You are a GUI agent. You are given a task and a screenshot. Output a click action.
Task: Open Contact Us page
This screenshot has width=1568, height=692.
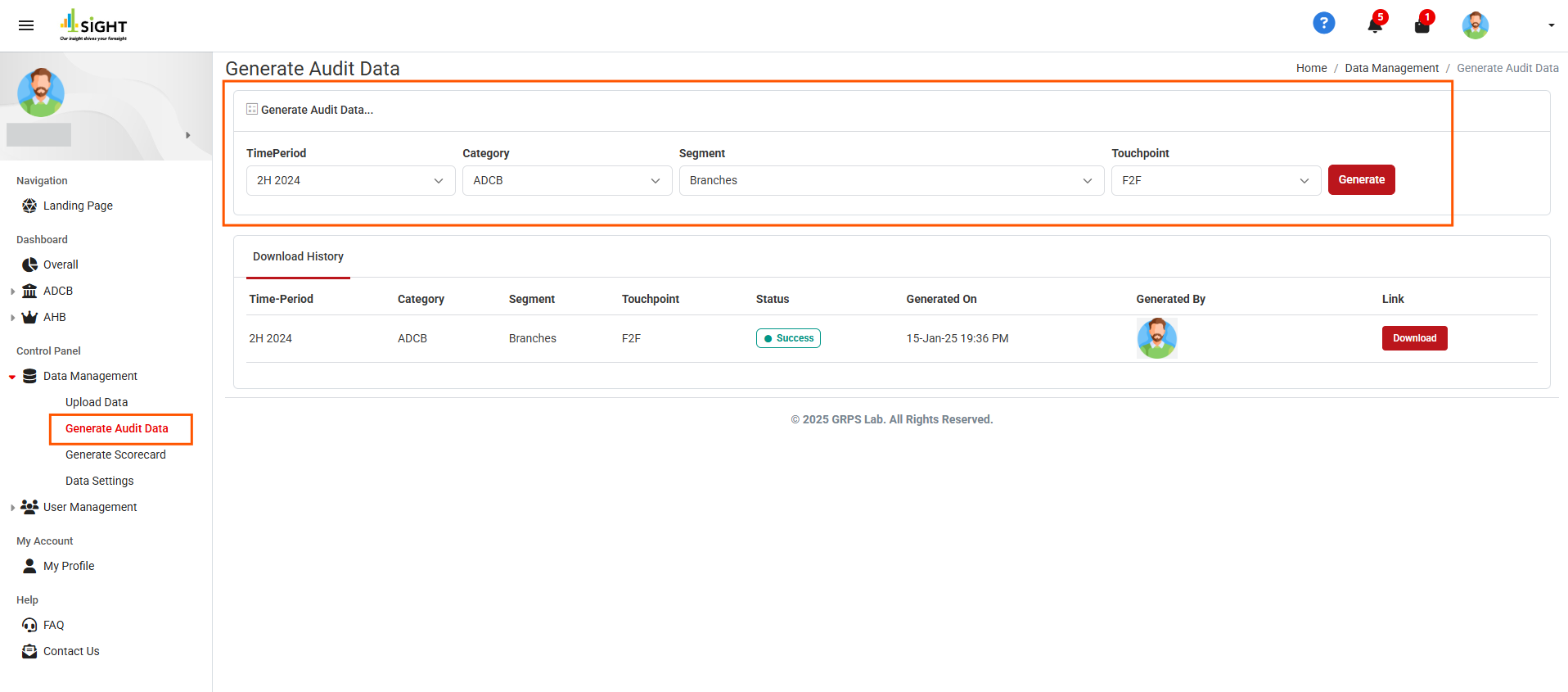pyautogui.click(x=71, y=651)
